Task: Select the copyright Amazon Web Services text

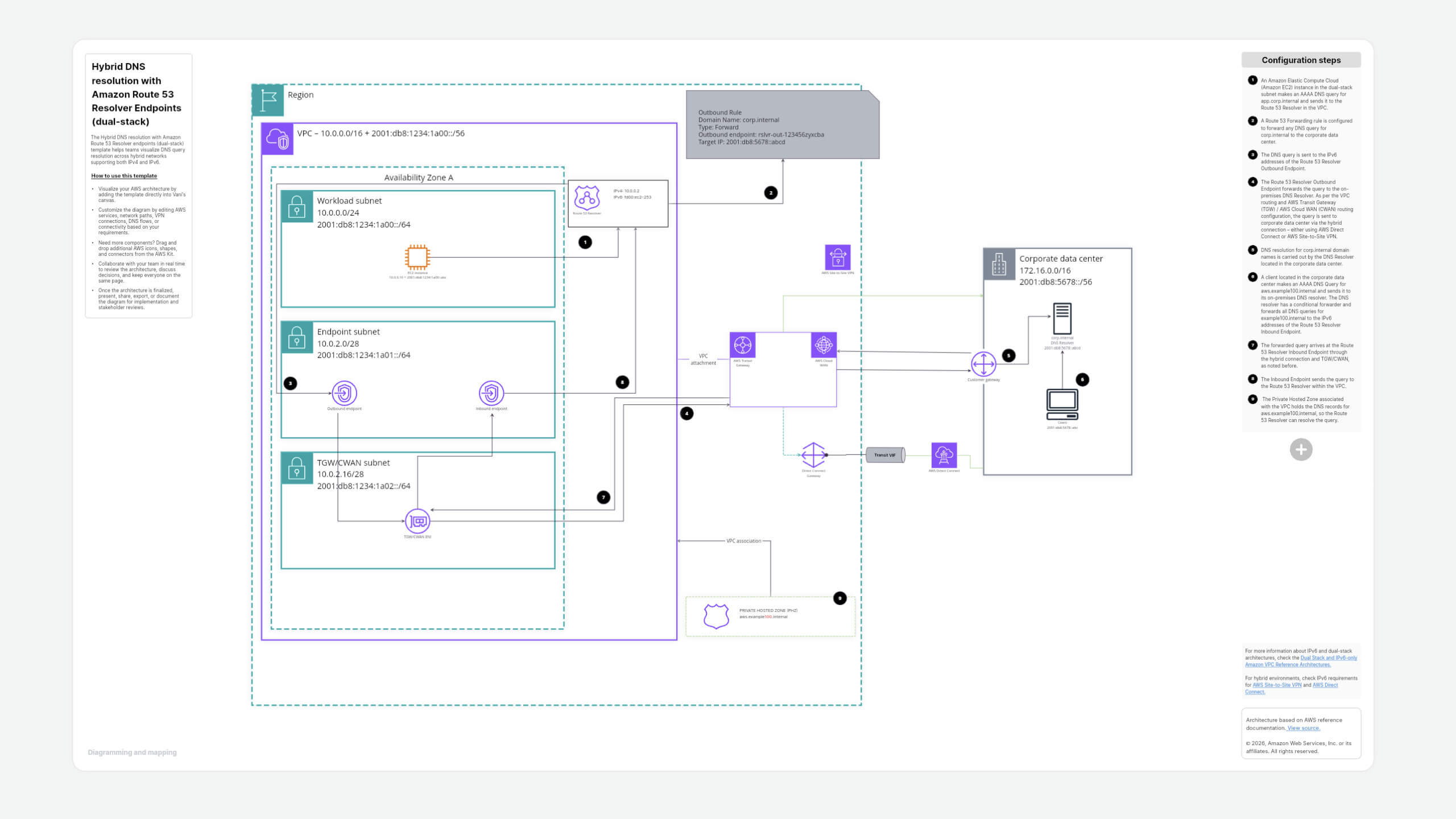Action: coord(1298,747)
